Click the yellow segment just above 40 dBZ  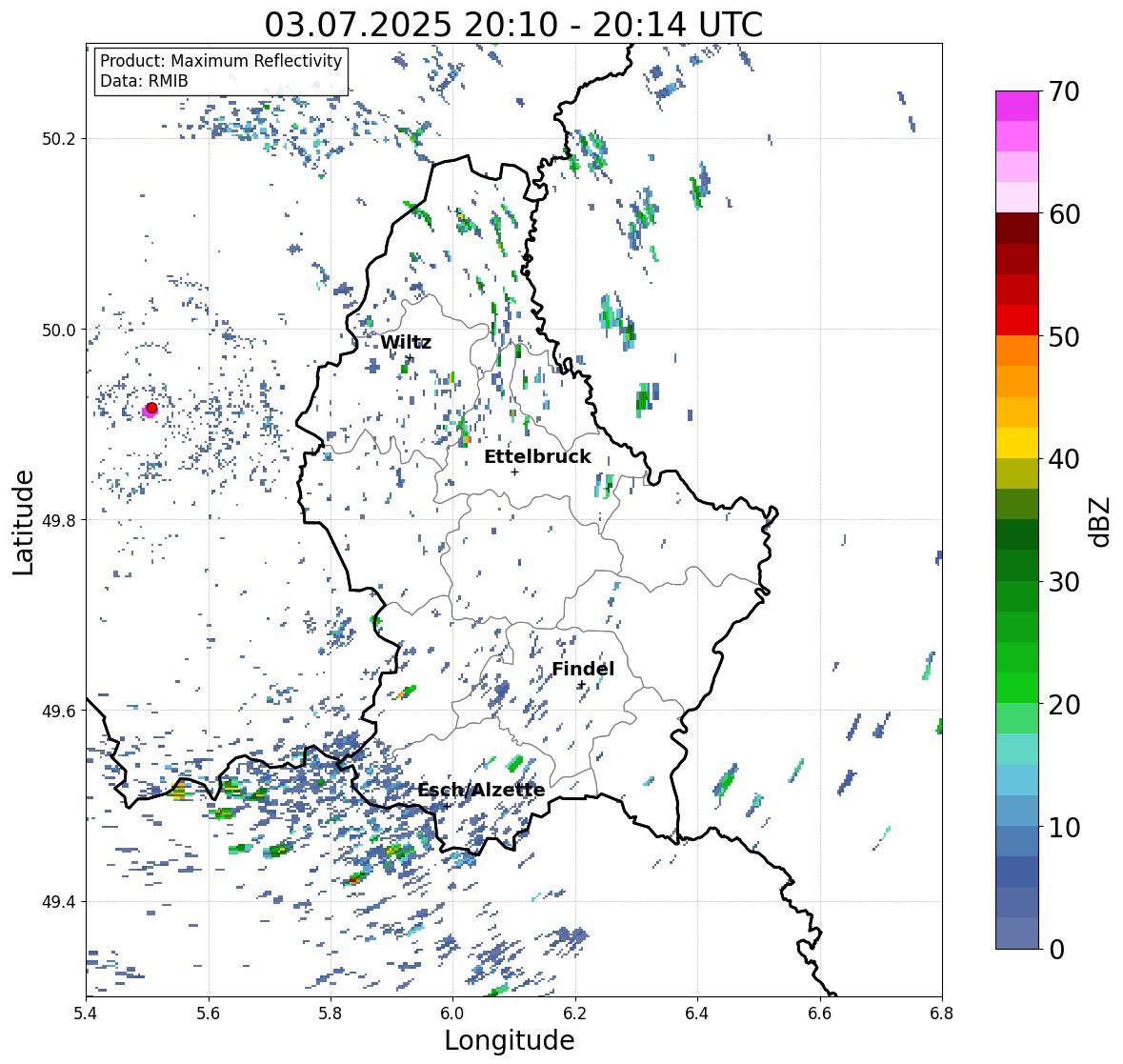tap(1017, 443)
